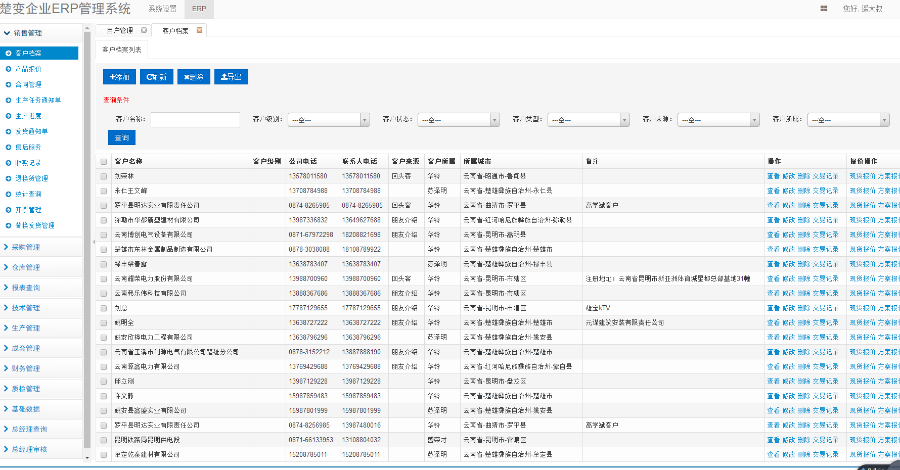Click the arrow icon beside 生产任务通知单
The height and width of the screenshot is (470, 900).
click(8, 100)
